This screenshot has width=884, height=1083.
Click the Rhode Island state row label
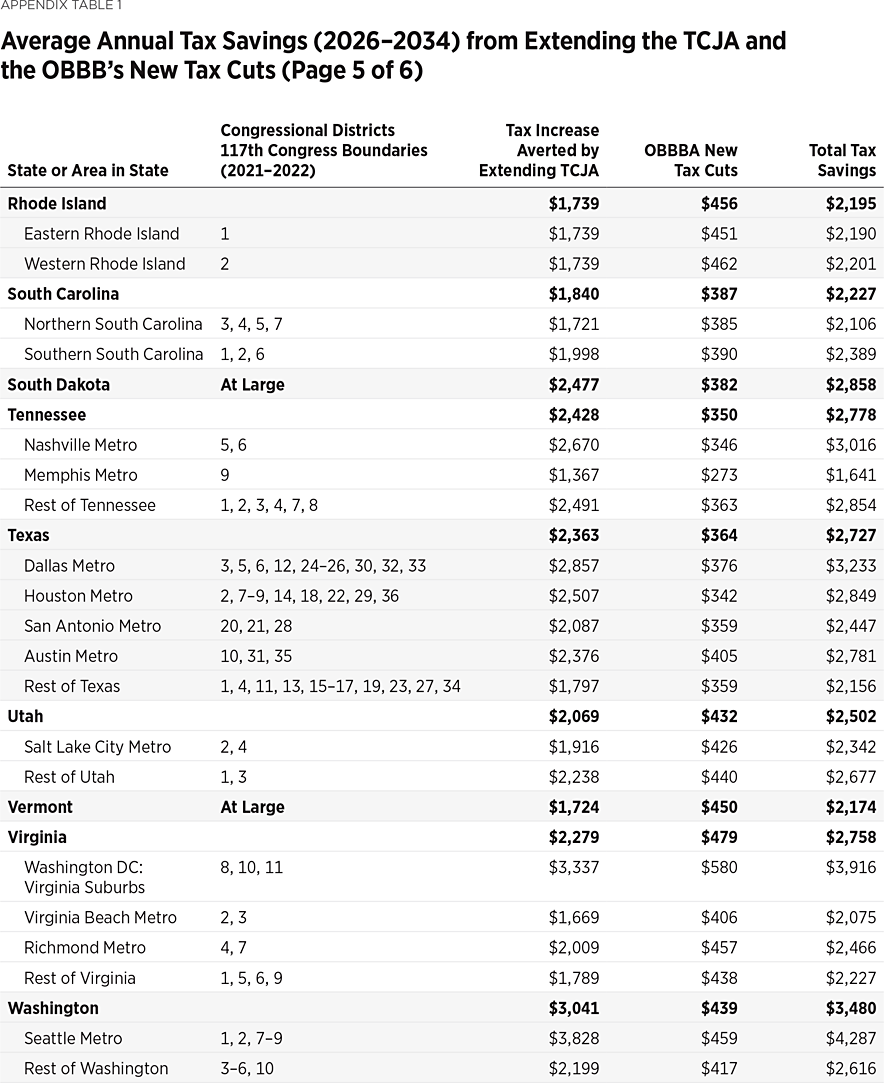tap(57, 203)
